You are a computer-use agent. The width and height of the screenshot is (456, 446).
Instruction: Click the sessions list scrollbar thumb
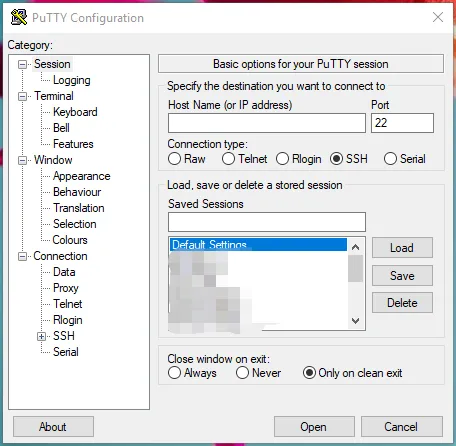355,269
